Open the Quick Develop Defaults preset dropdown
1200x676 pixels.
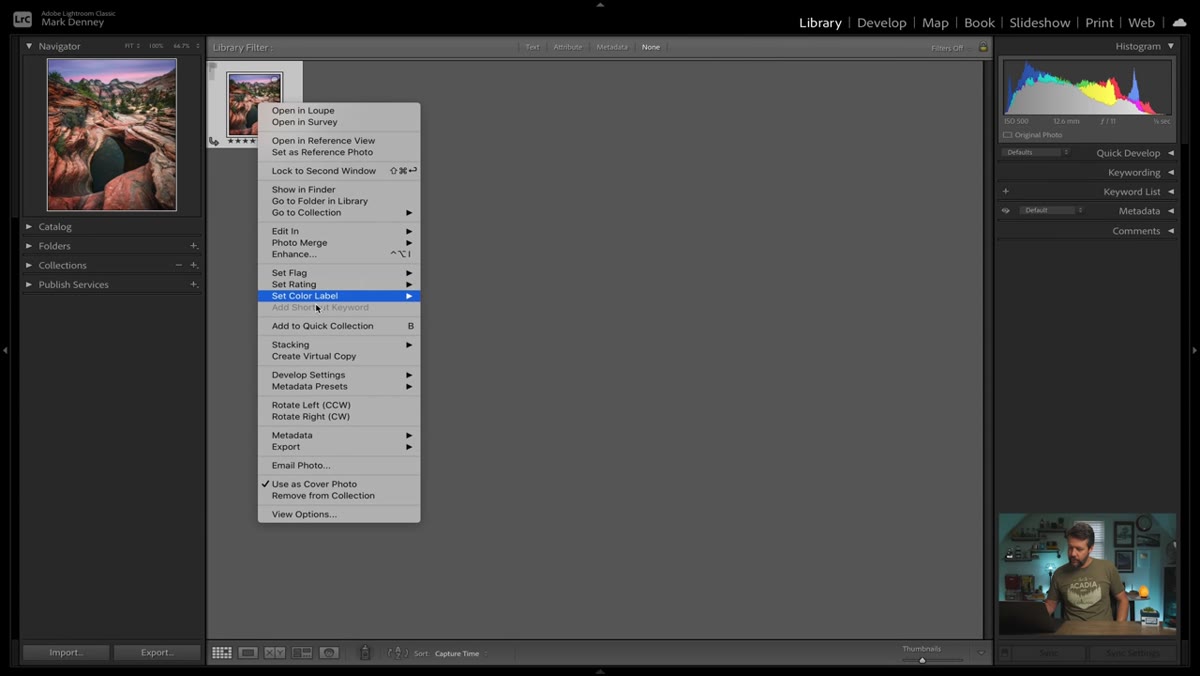point(1037,152)
